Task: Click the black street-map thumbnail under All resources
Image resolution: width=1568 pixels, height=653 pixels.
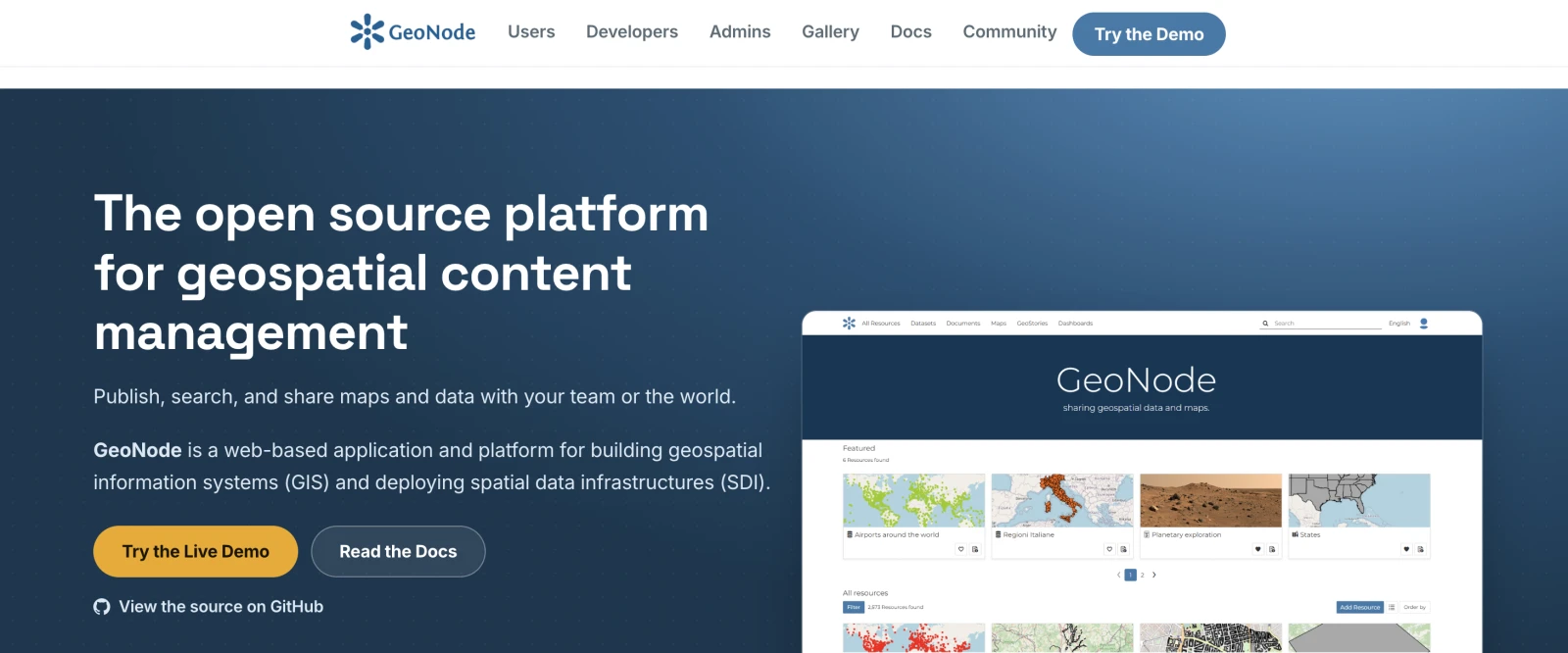Action: (x=1211, y=638)
